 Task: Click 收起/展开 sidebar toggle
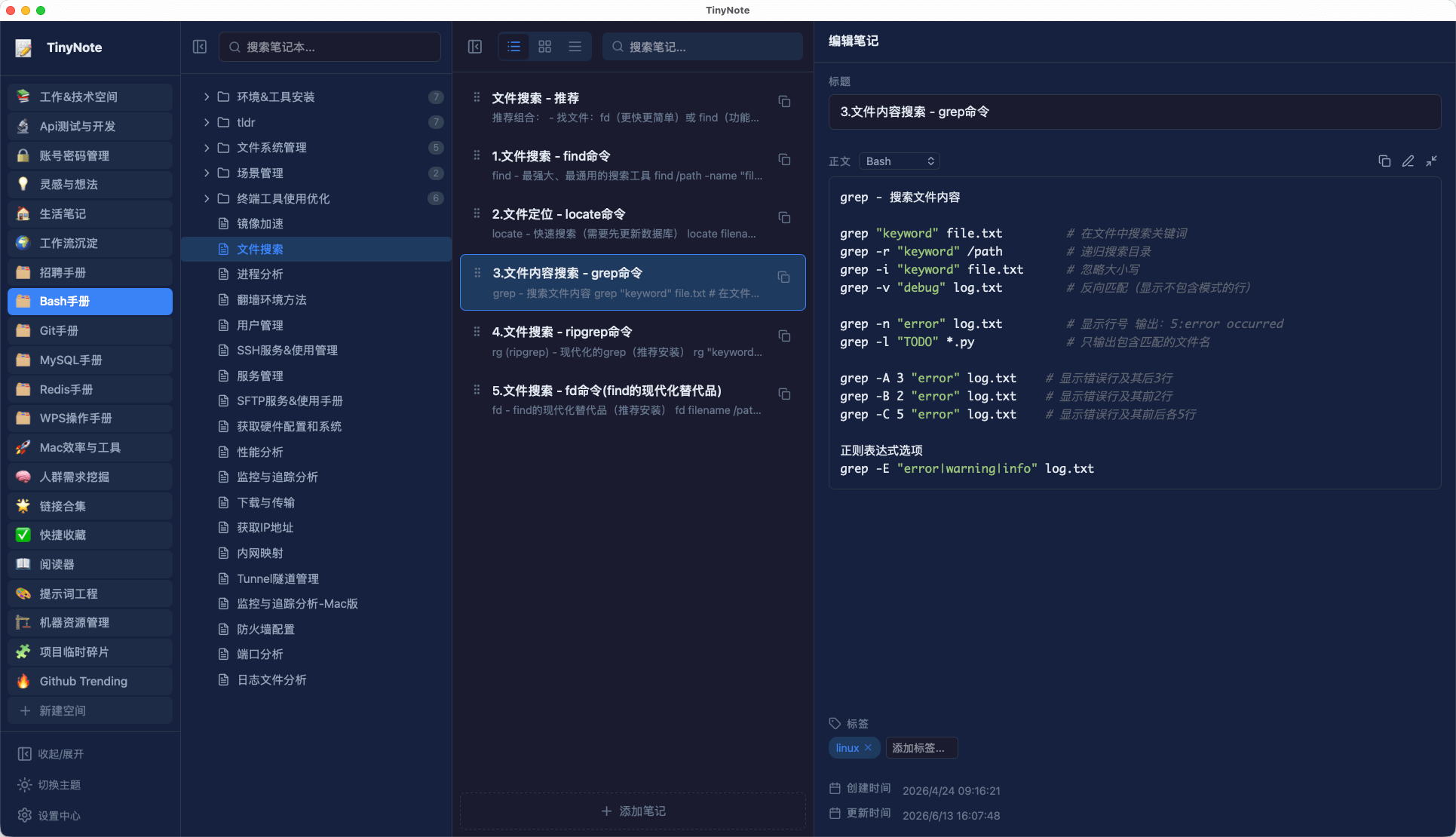[x=51, y=754]
